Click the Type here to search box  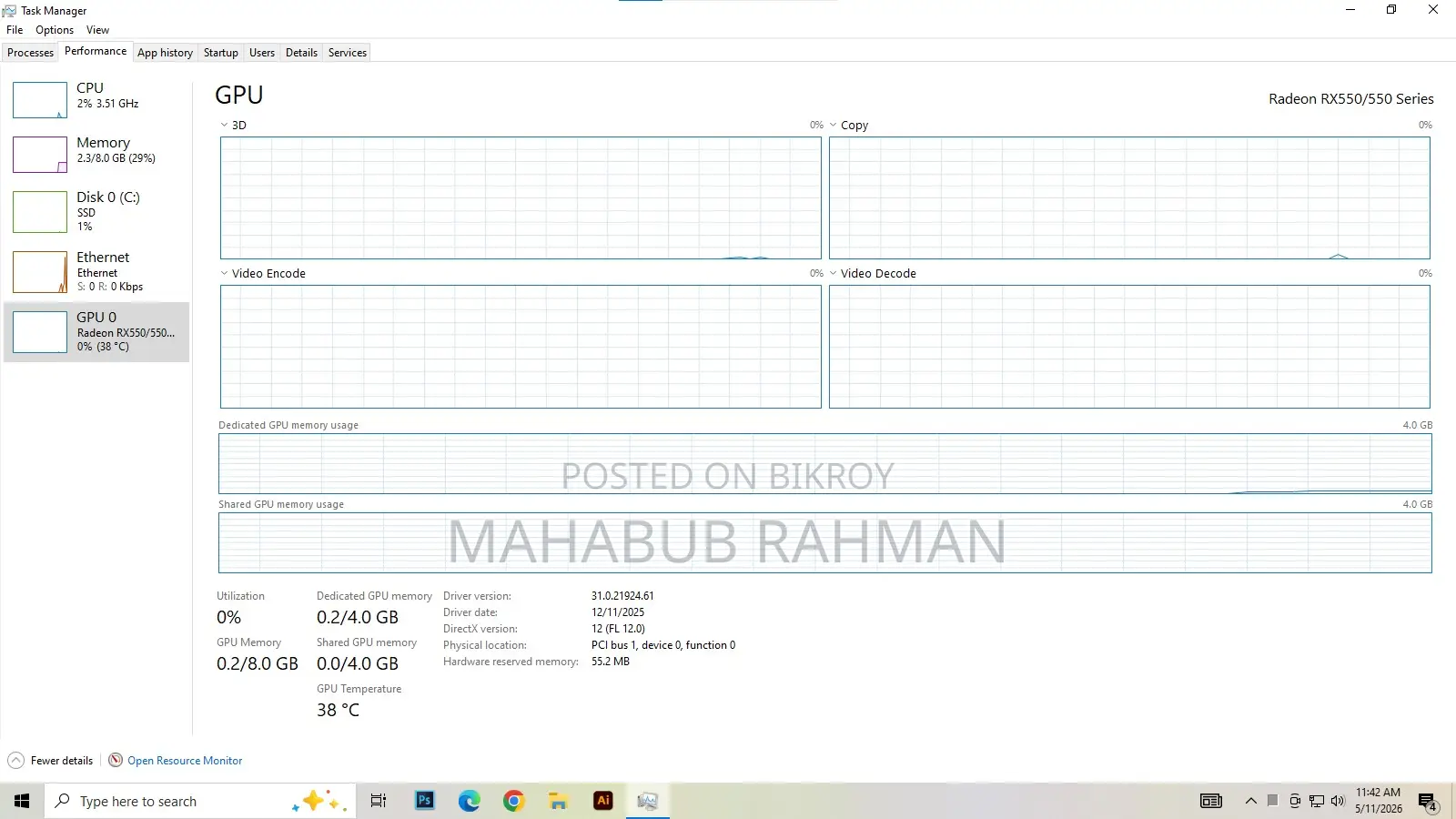click(200, 801)
